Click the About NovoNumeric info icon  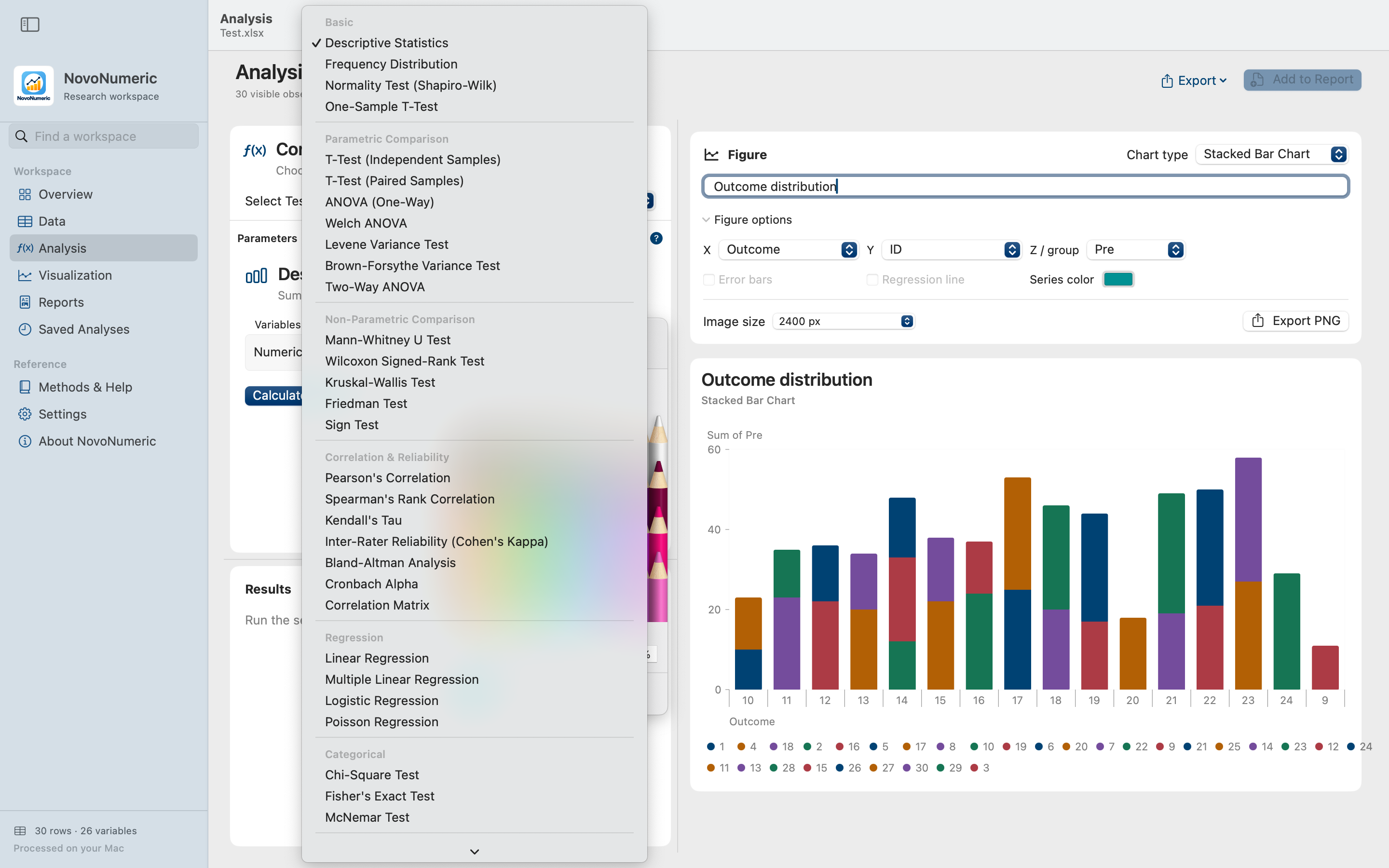(25, 441)
